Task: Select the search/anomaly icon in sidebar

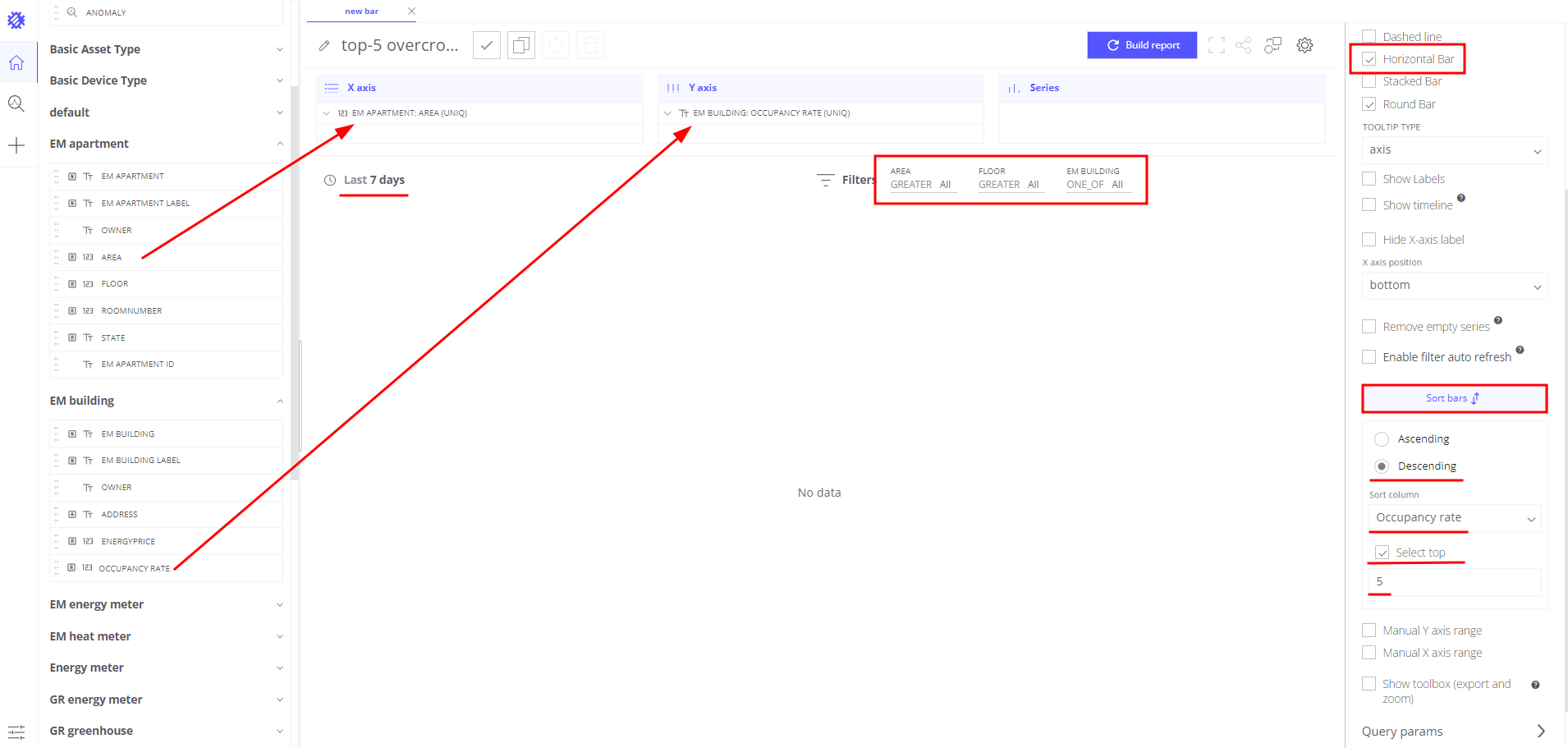Action: click(17, 103)
